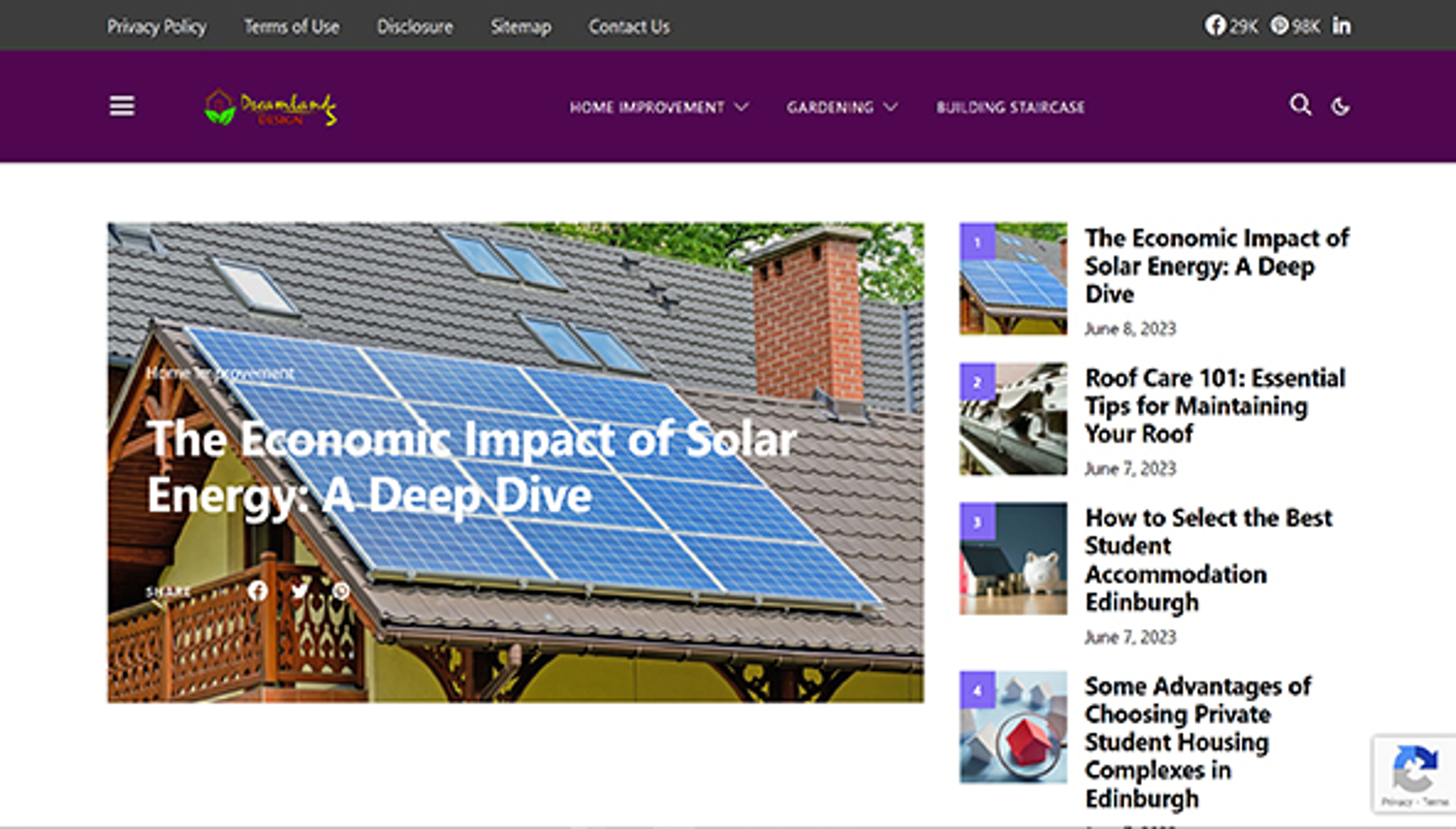Image resolution: width=1456 pixels, height=829 pixels.
Task: Click the search magnifier icon
Action: (1300, 105)
